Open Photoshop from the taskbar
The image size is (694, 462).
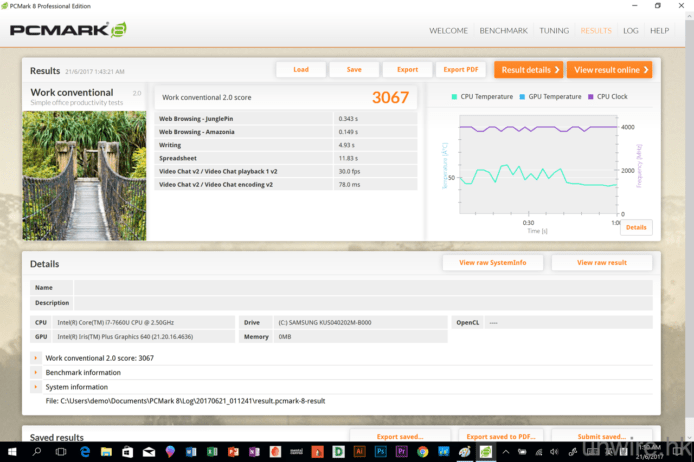tap(380, 452)
